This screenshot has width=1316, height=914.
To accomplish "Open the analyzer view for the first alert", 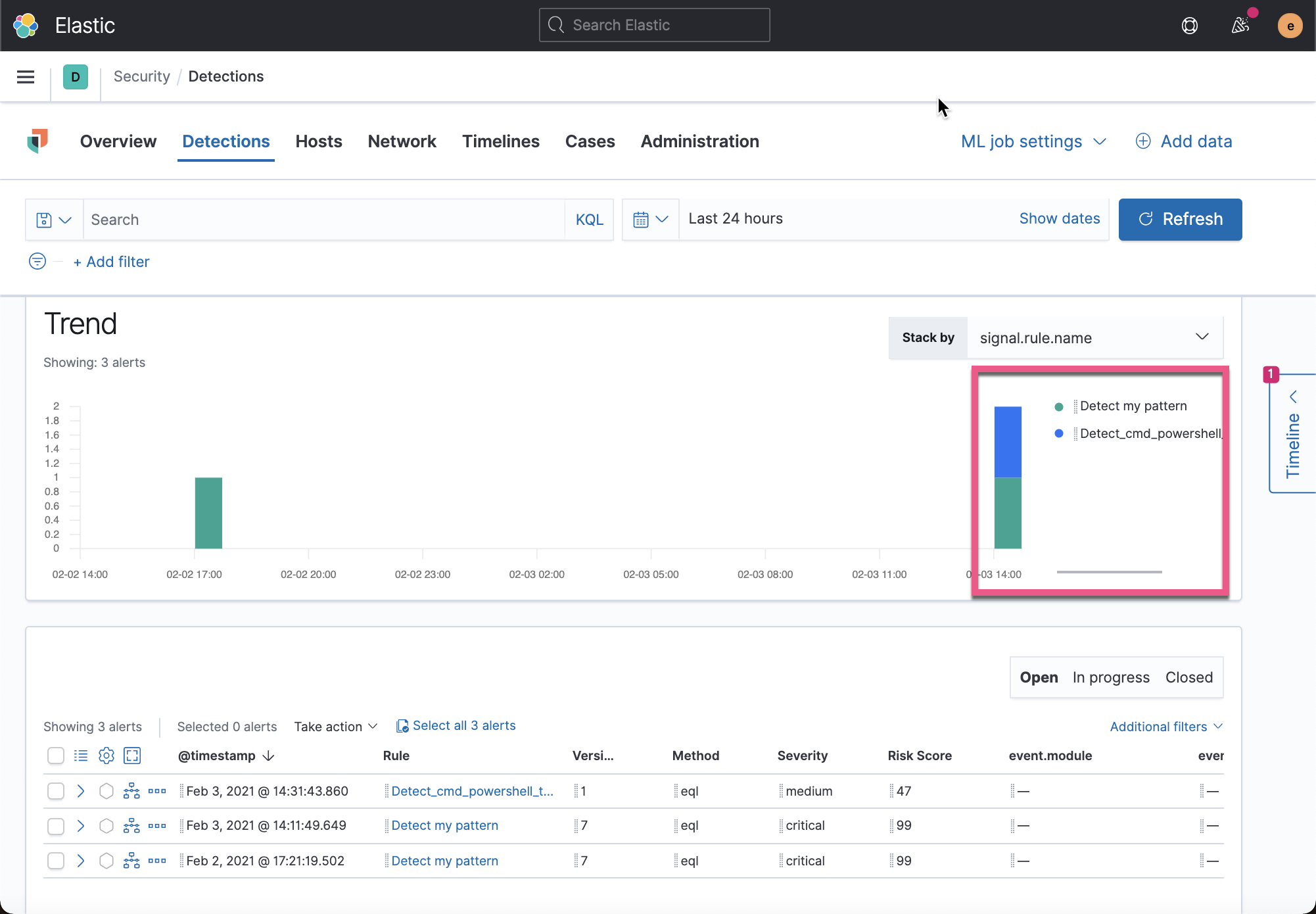I will click(x=131, y=791).
